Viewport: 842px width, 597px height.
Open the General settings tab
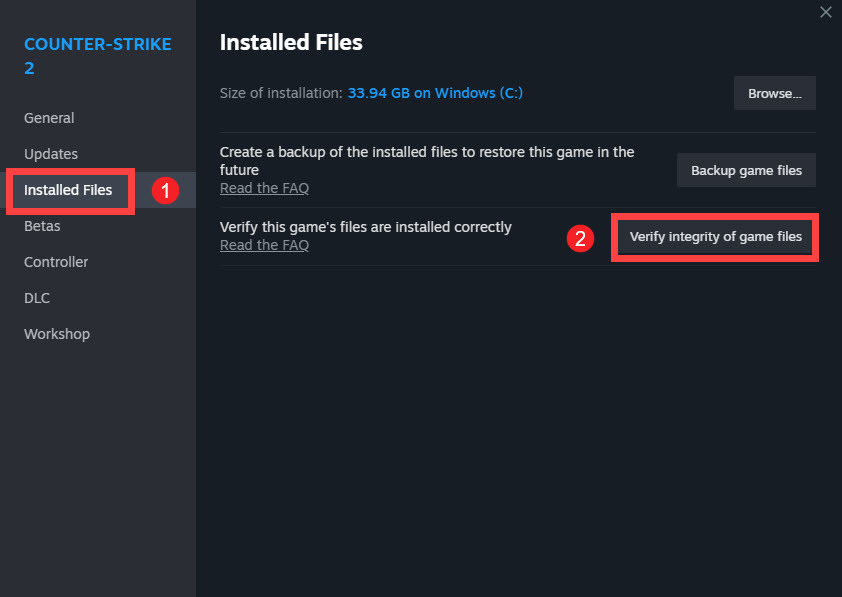coord(49,118)
